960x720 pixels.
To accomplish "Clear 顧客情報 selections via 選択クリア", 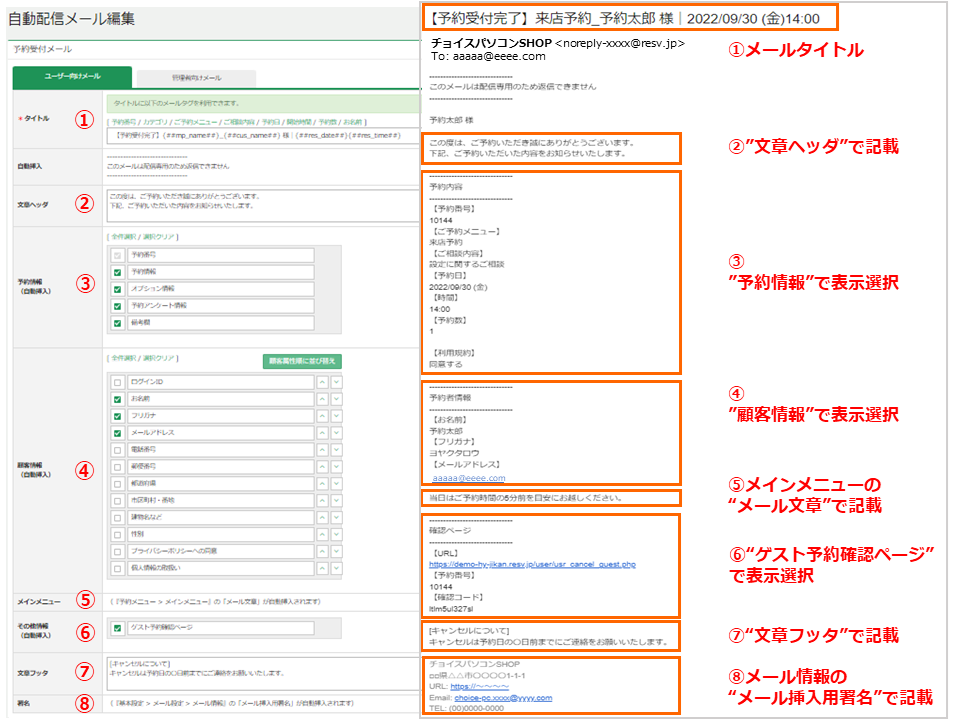I will 159,358.
